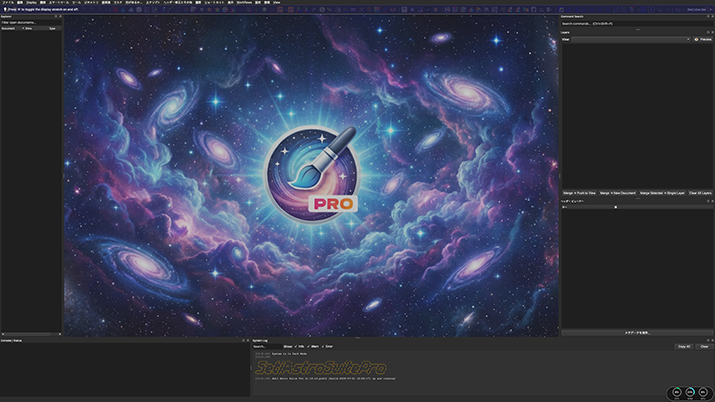Toggle the Info checkbox in System Log
The height and width of the screenshot is (402, 715).
pyautogui.click(x=299, y=346)
